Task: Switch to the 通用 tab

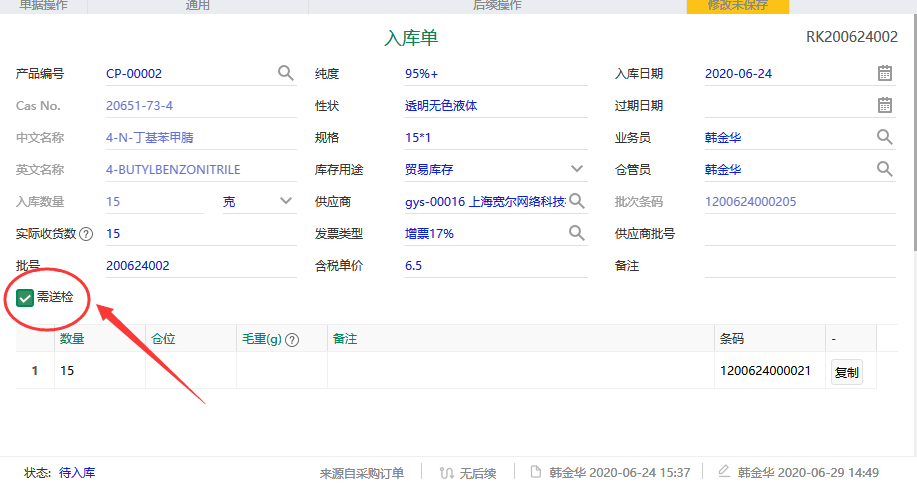Action: [x=198, y=6]
